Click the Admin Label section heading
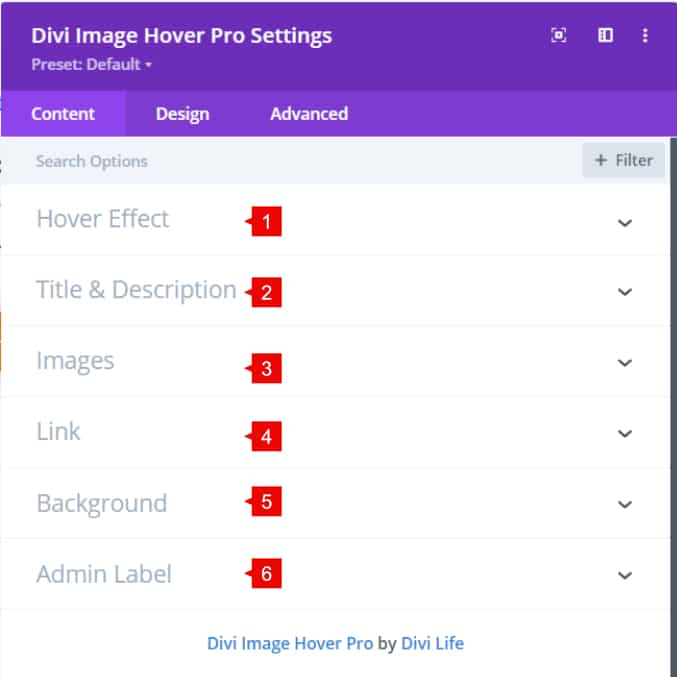The width and height of the screenshot is (677, 677). [x=104, y=574]
